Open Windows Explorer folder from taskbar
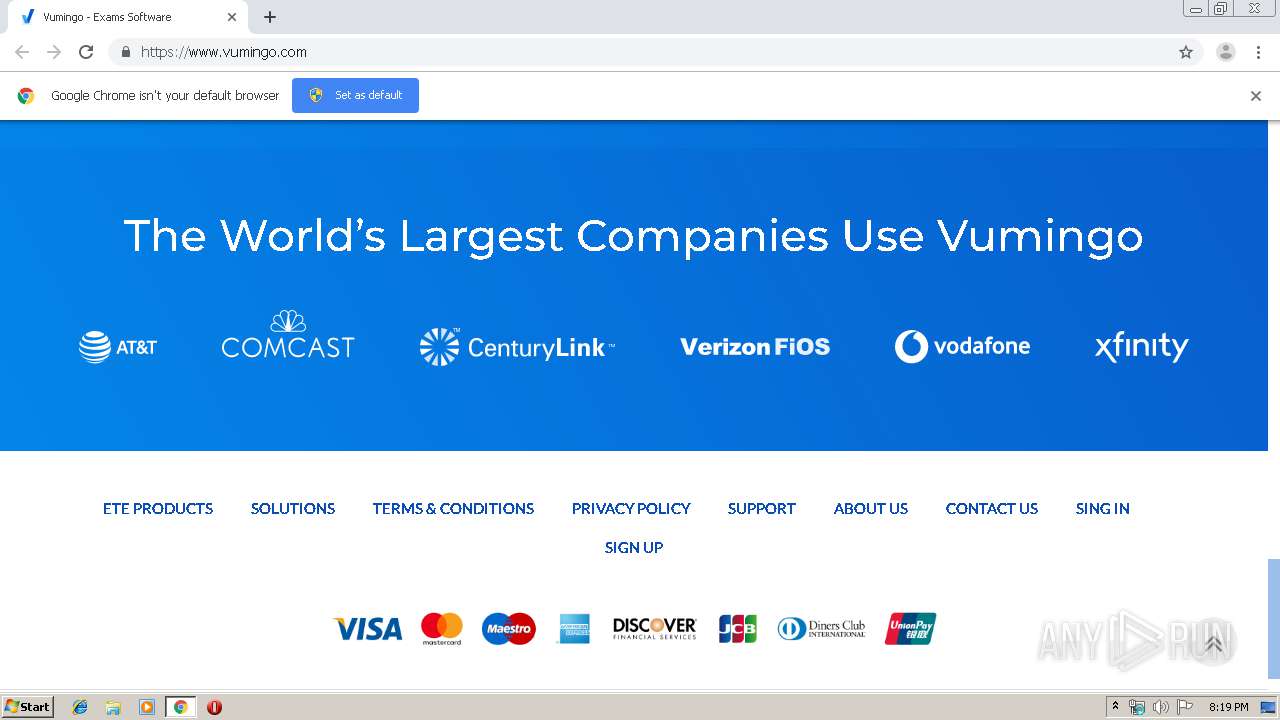1280x720 pixels. tap(113, 707)
